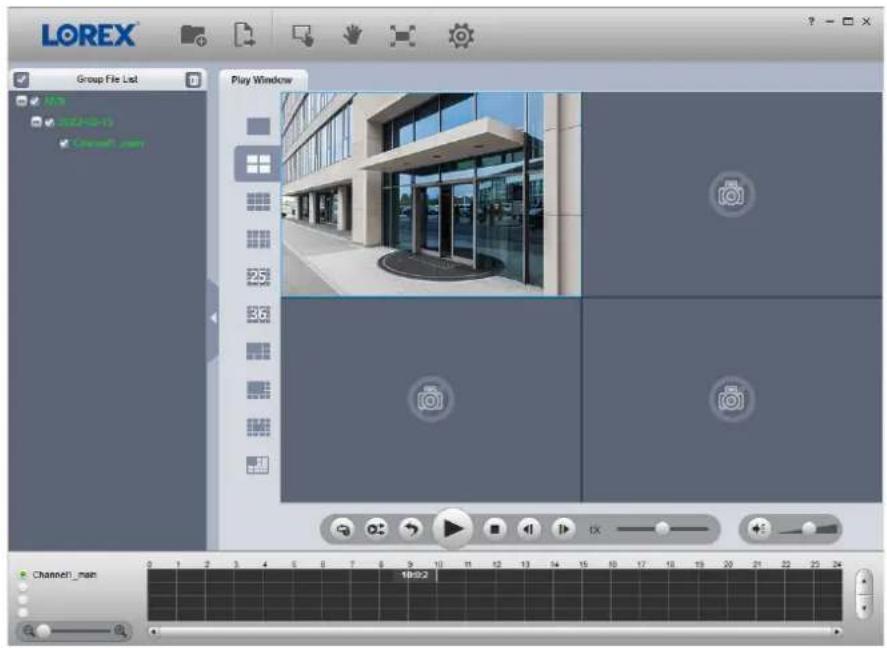Select the fourth channel radio in timeline list
This screenshot has height=648, width=887.
(23, 612)
